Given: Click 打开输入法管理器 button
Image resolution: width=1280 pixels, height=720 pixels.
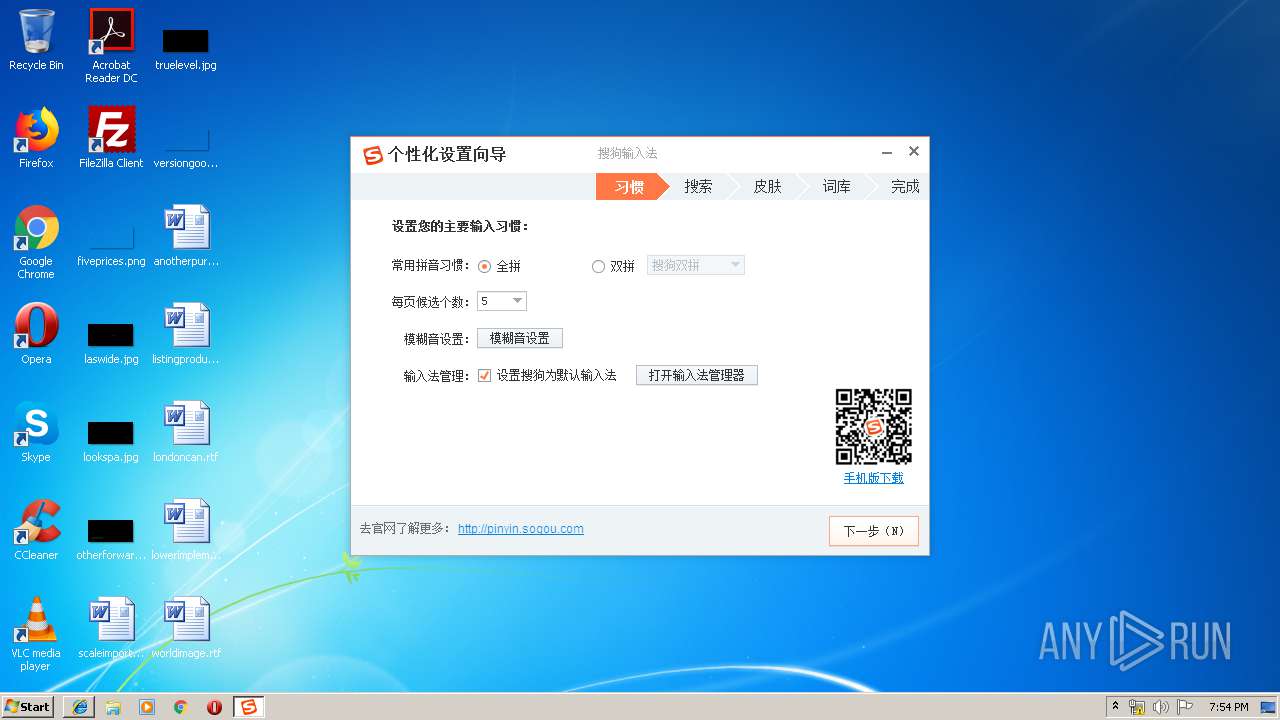Looking at the screenshot, I should (697, 375).
